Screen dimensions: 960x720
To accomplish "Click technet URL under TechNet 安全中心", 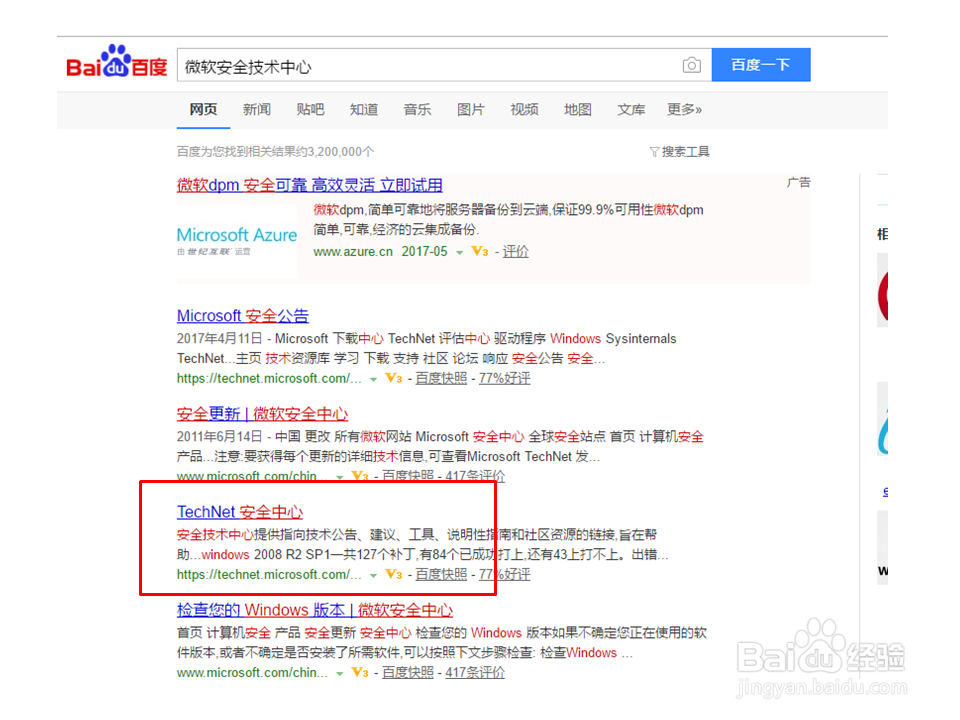I will (269, 574).
